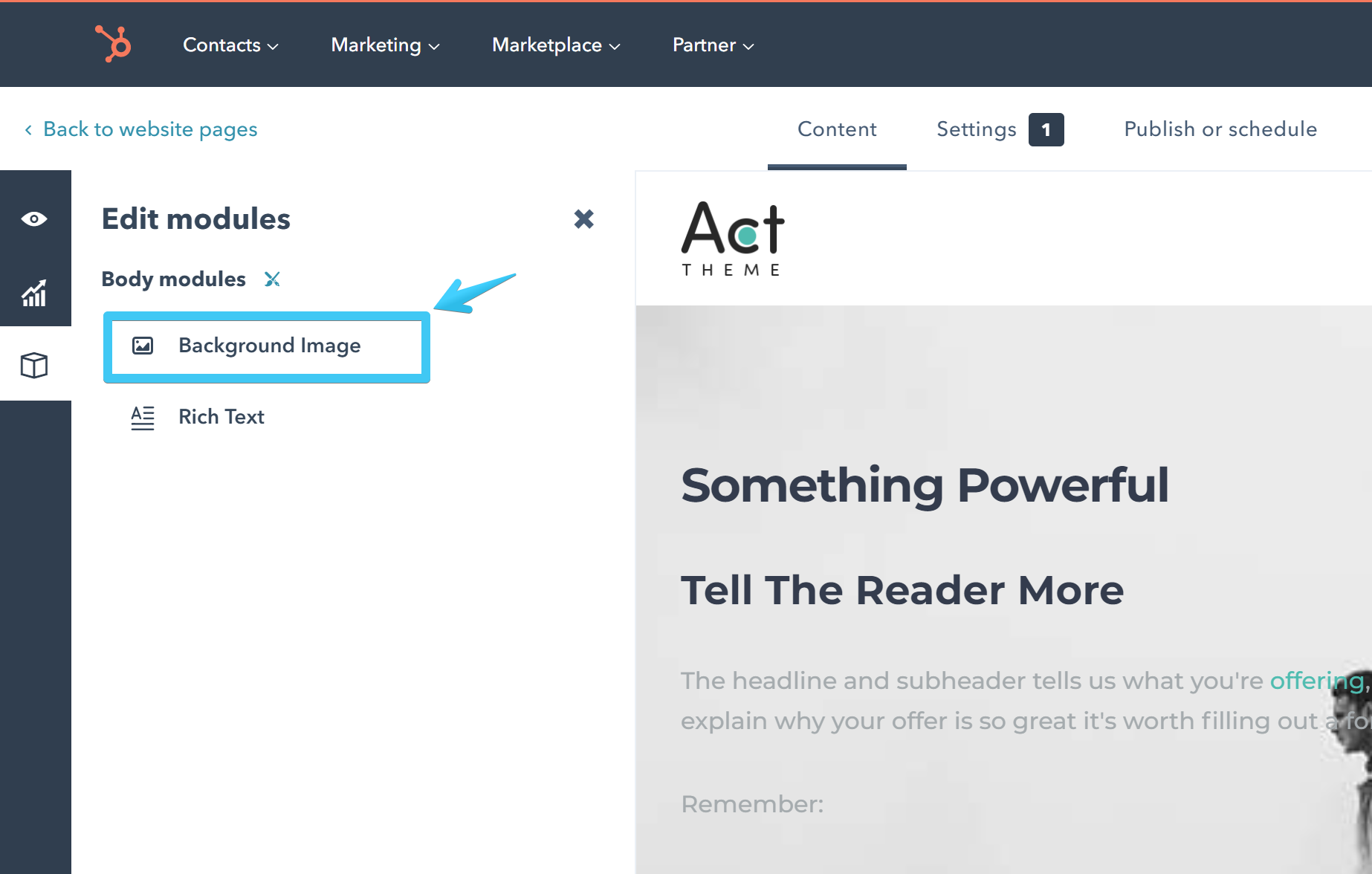1372x874 pixels.
Task: Click the Background Image module image icon
Action: pyautogui.click(x=143, y=346)
